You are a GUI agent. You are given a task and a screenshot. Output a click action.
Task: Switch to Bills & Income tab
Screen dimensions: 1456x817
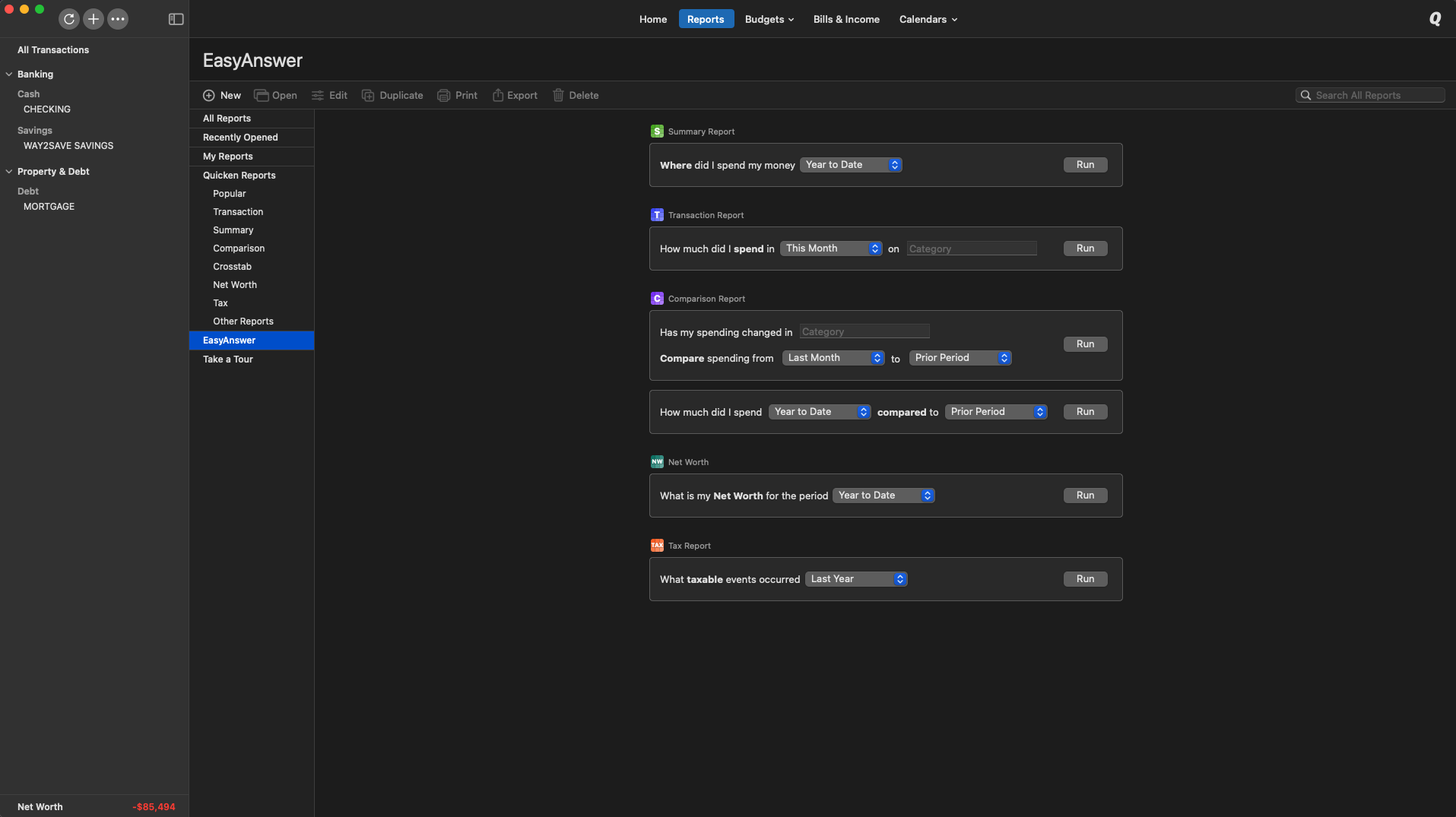846,20
